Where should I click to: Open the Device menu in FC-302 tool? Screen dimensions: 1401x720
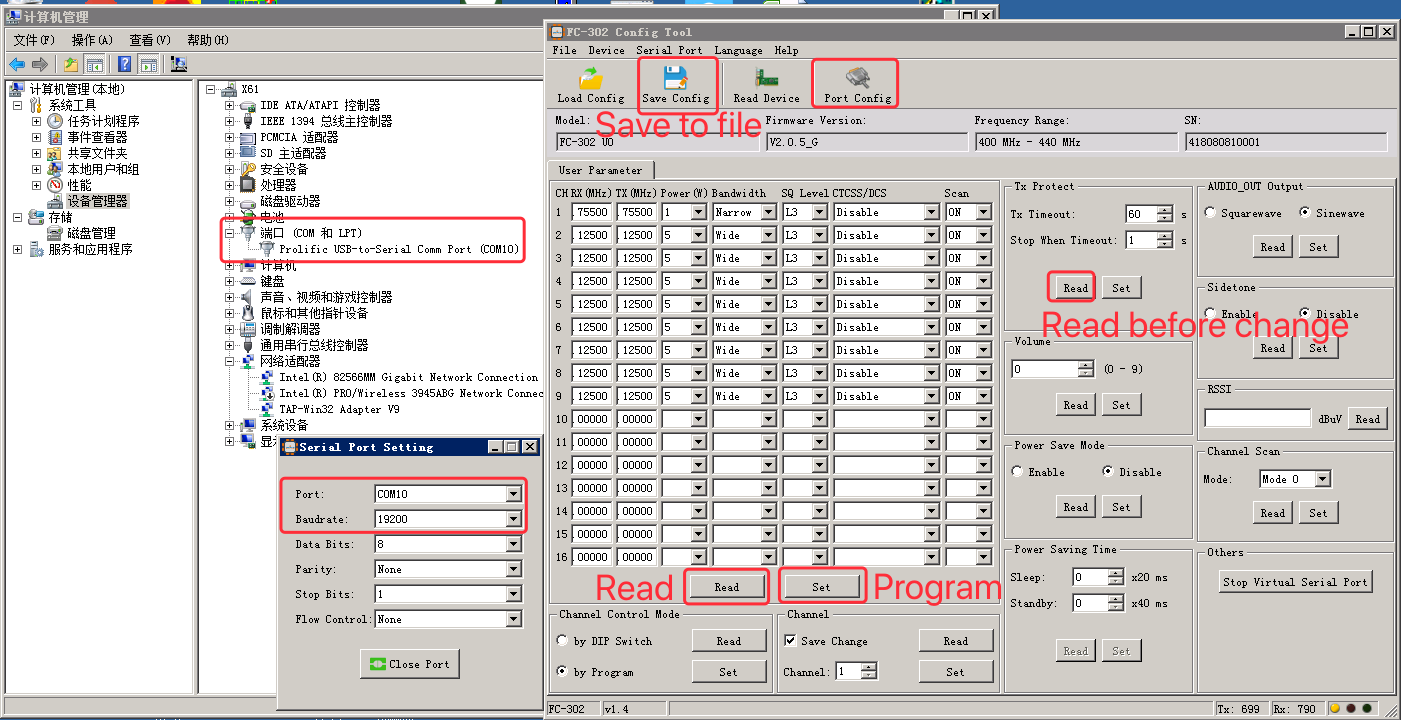pyautogui.click(x=606, y=50)
